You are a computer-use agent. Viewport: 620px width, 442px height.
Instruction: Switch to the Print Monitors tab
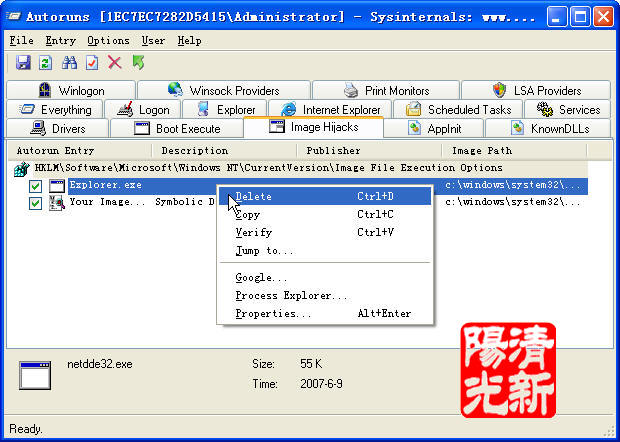386,90
